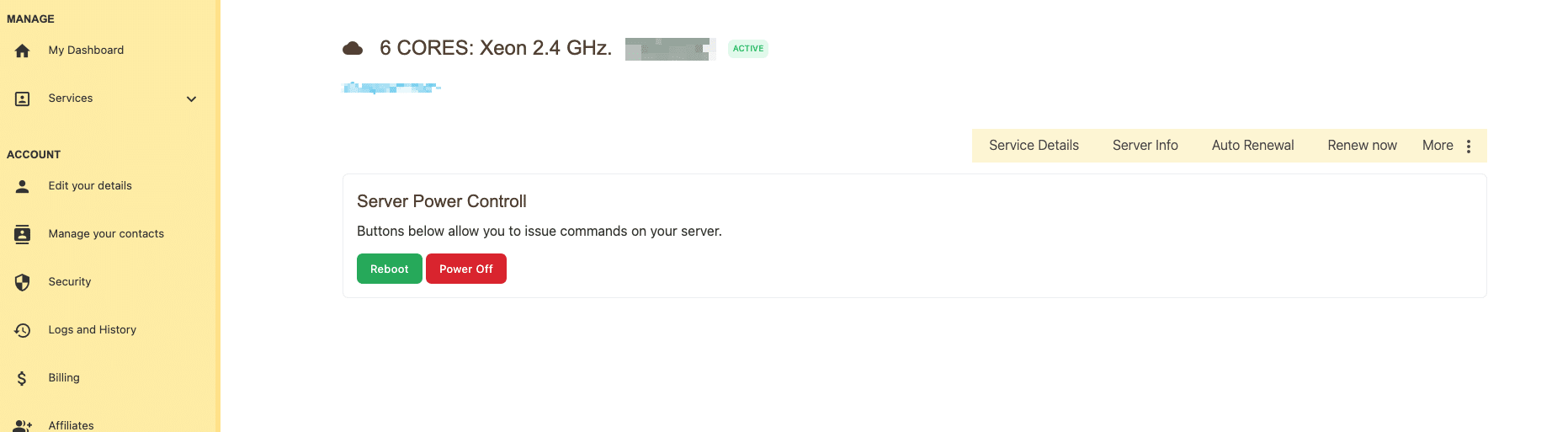Viewport: 1568px width, 432px height.
Task: Click the Security shield icon
Action: coord(23,282)
